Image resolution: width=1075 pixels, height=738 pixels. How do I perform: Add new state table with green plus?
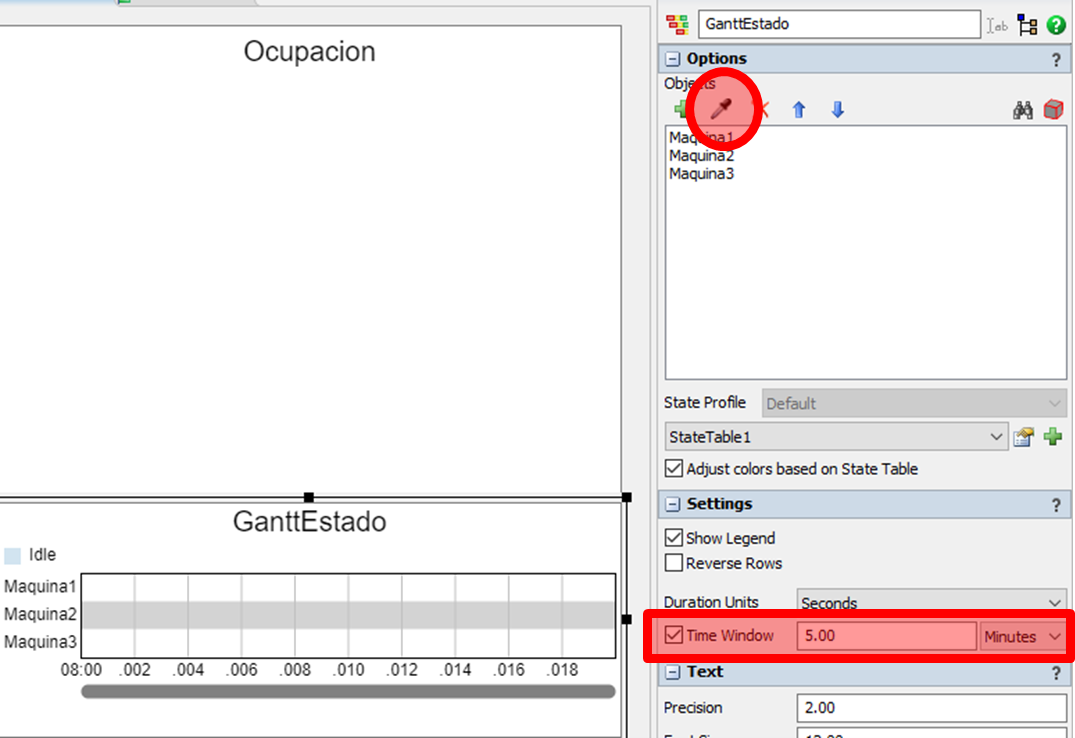(x=1053, y=437)
